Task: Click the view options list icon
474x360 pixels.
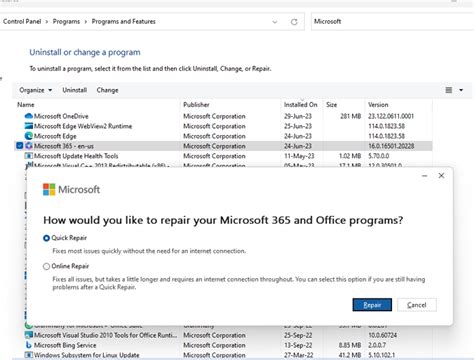Action: [449, 90]
